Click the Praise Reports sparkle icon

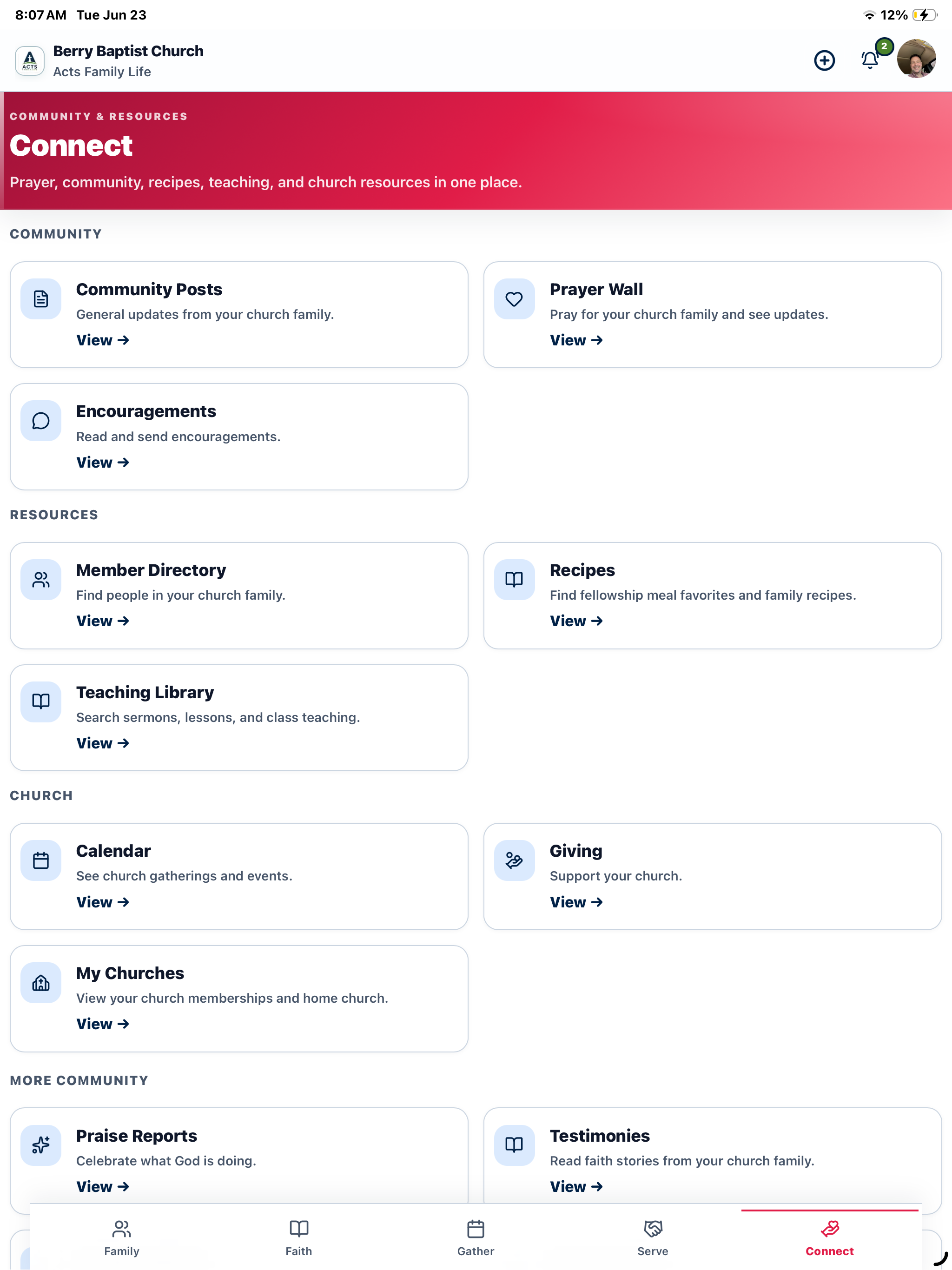coord(41,1145)
